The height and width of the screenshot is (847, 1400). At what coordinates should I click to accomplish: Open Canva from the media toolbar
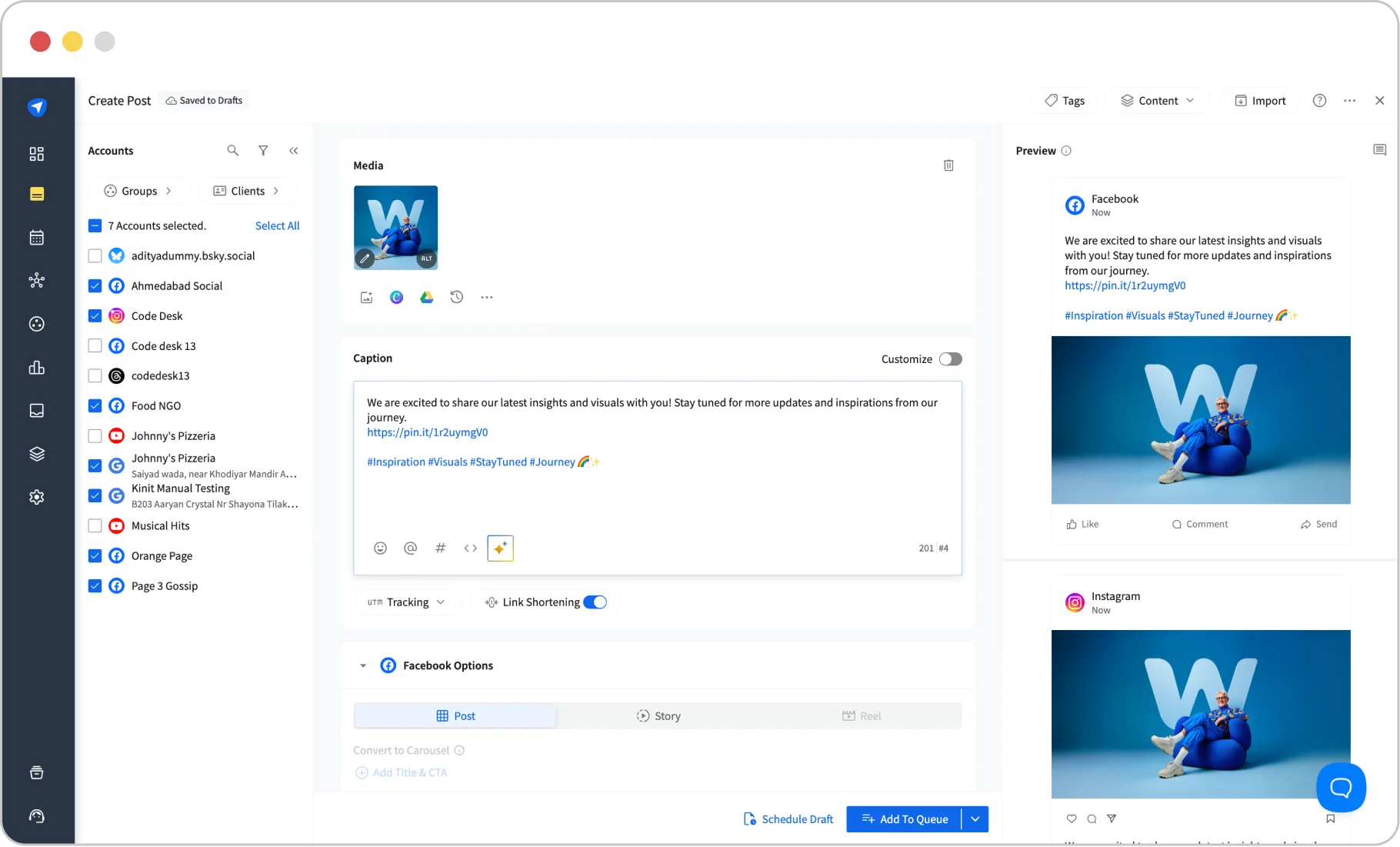tap(396, 297)
